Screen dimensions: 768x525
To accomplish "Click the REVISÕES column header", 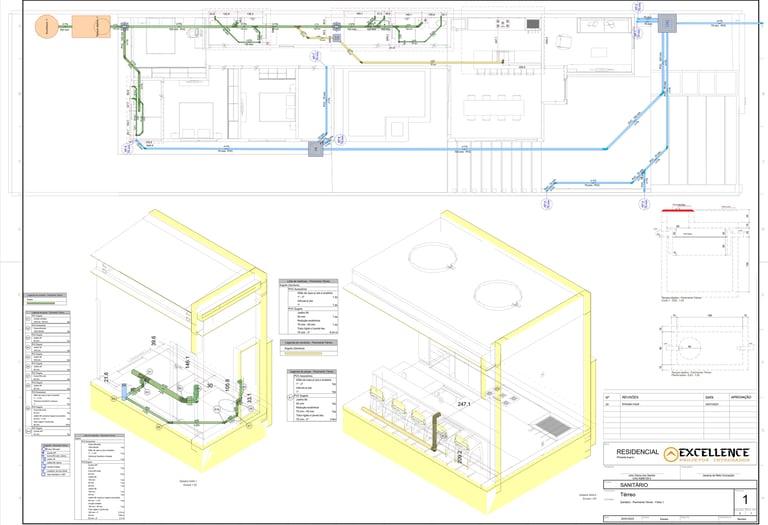I will coord(629,398).
